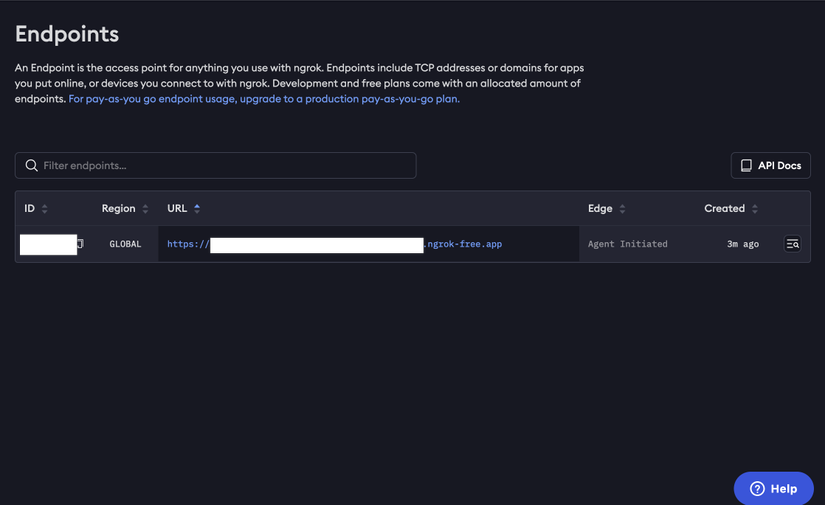Click the Region column sort arrows
Viewport: 825px width, 505px height.
pos(145,209)
